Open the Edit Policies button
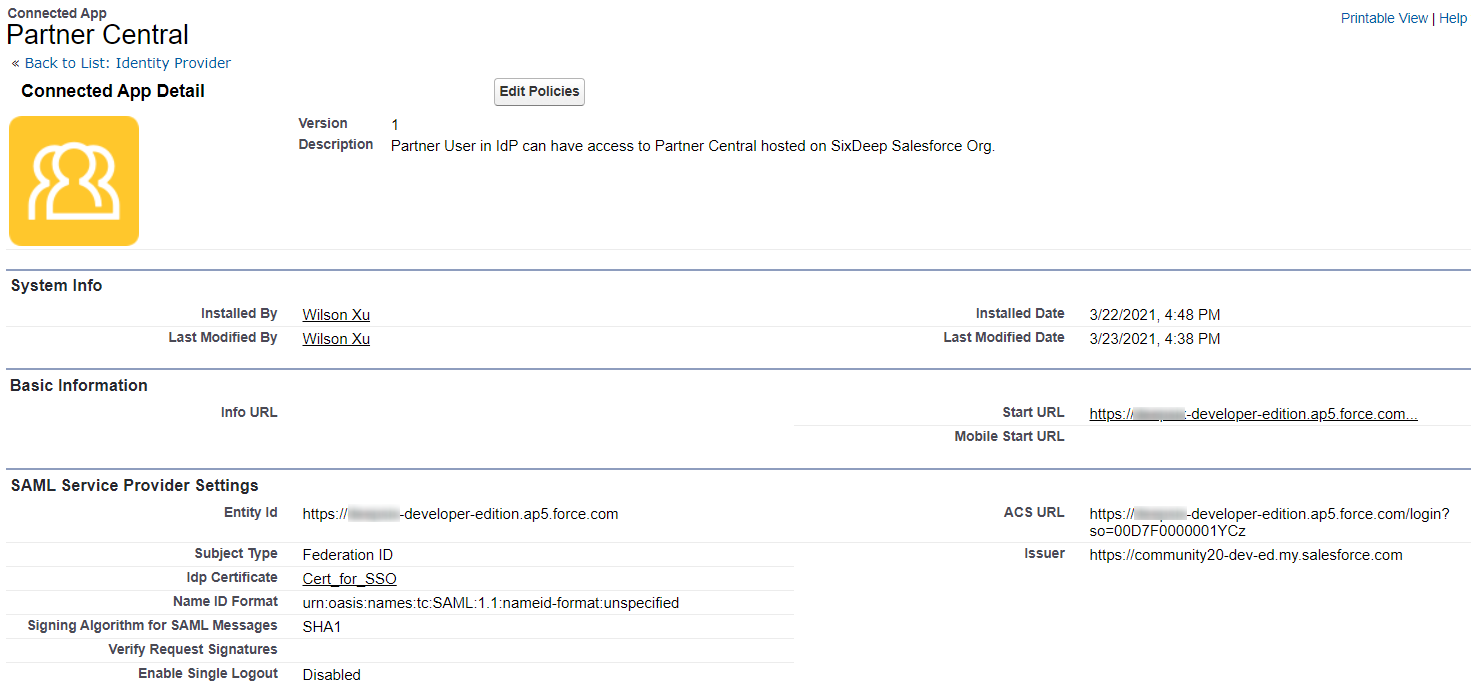1471x690 pixels. point(539,91)
